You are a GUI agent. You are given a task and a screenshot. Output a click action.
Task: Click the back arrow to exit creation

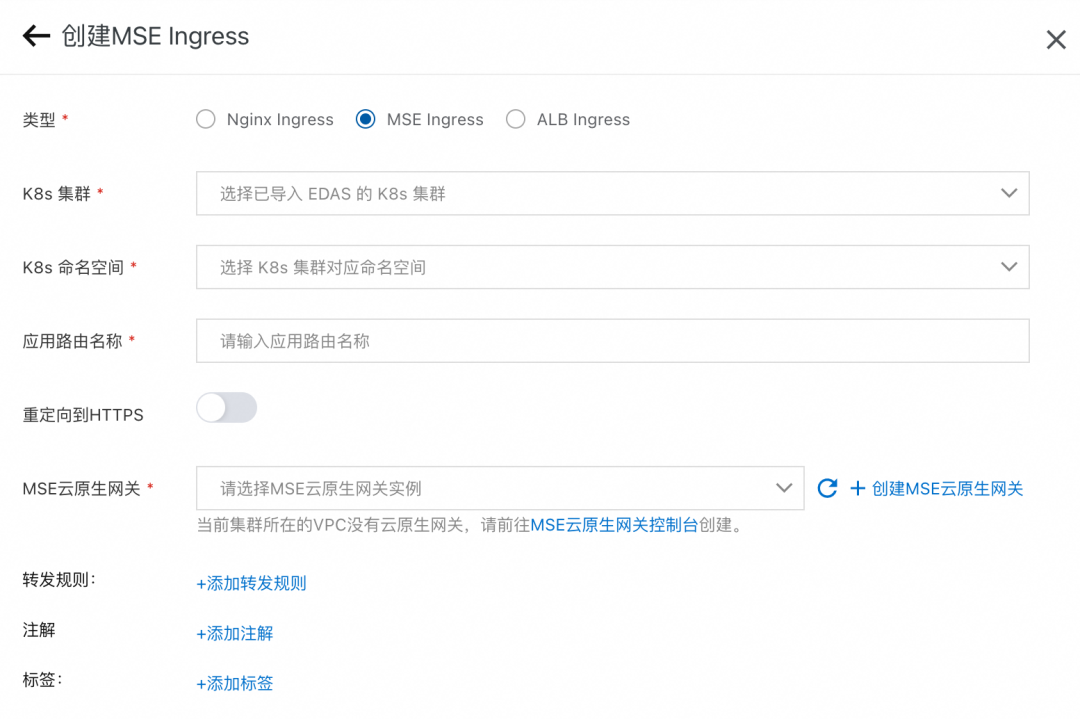[36, 36]
